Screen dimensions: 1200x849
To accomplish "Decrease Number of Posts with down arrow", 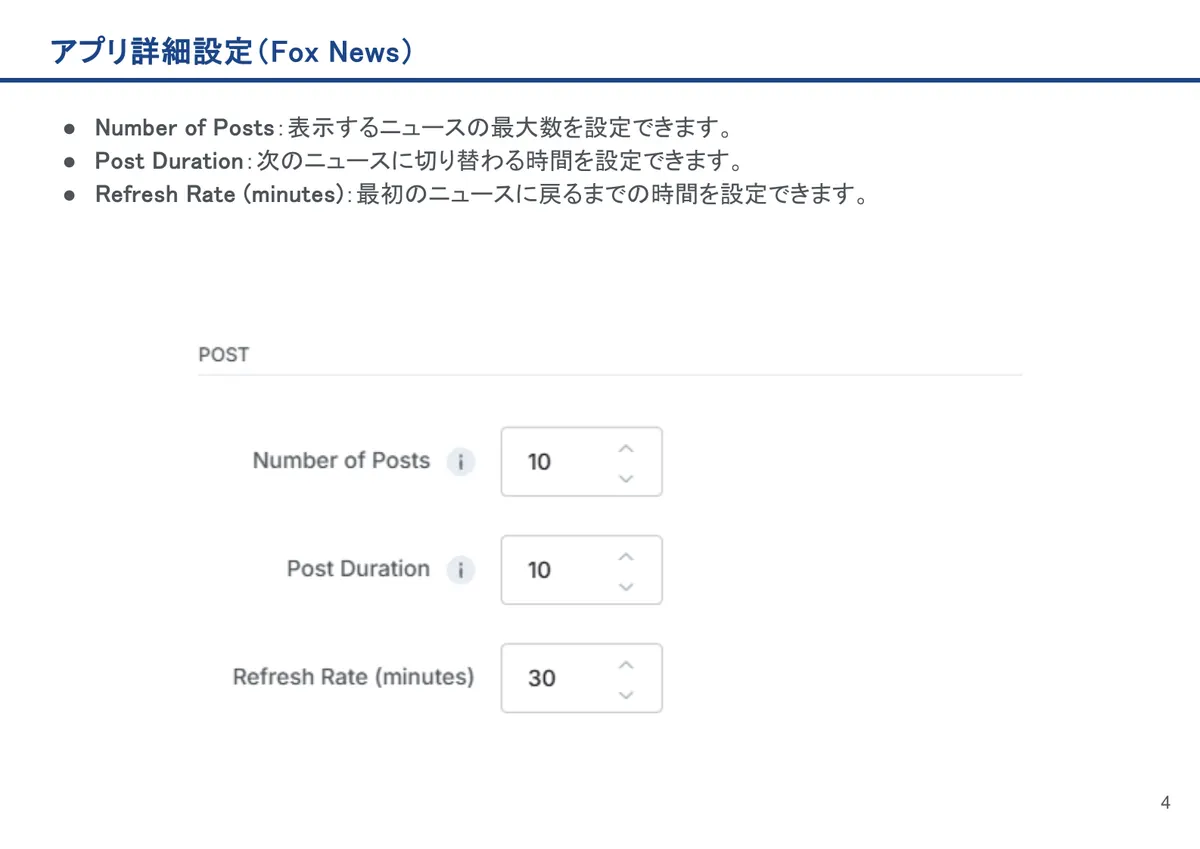I will click(626, 478).
